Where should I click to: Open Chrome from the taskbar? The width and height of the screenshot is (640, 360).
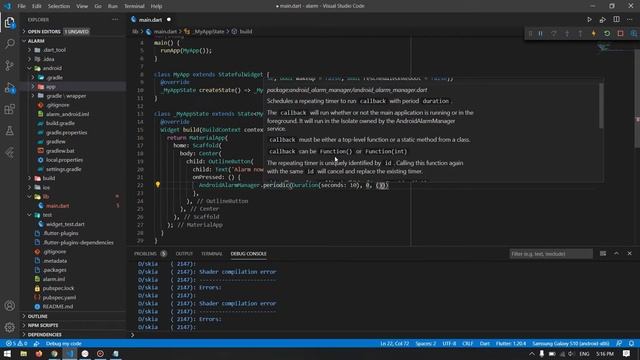pyautogui.click(x=54, y=353)
